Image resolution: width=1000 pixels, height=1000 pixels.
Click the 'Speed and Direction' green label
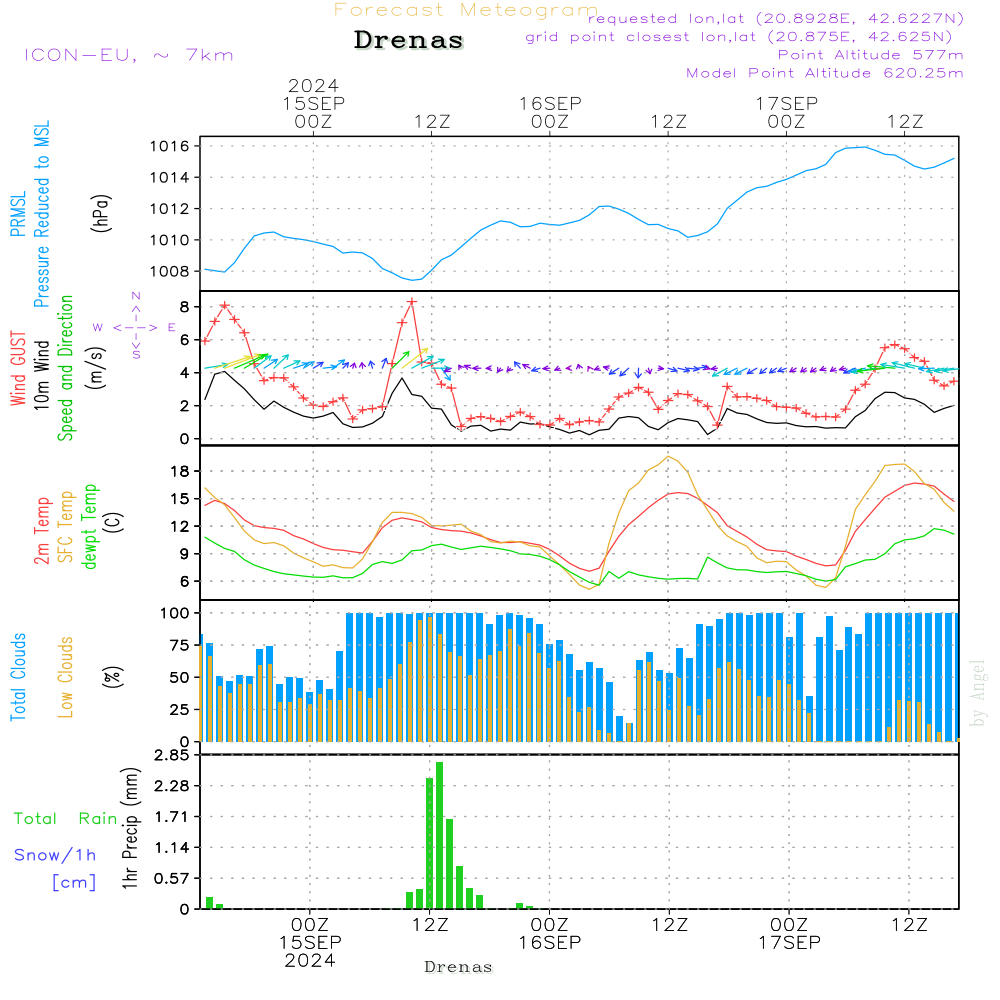pyautogui.click(x=65, y=368)
